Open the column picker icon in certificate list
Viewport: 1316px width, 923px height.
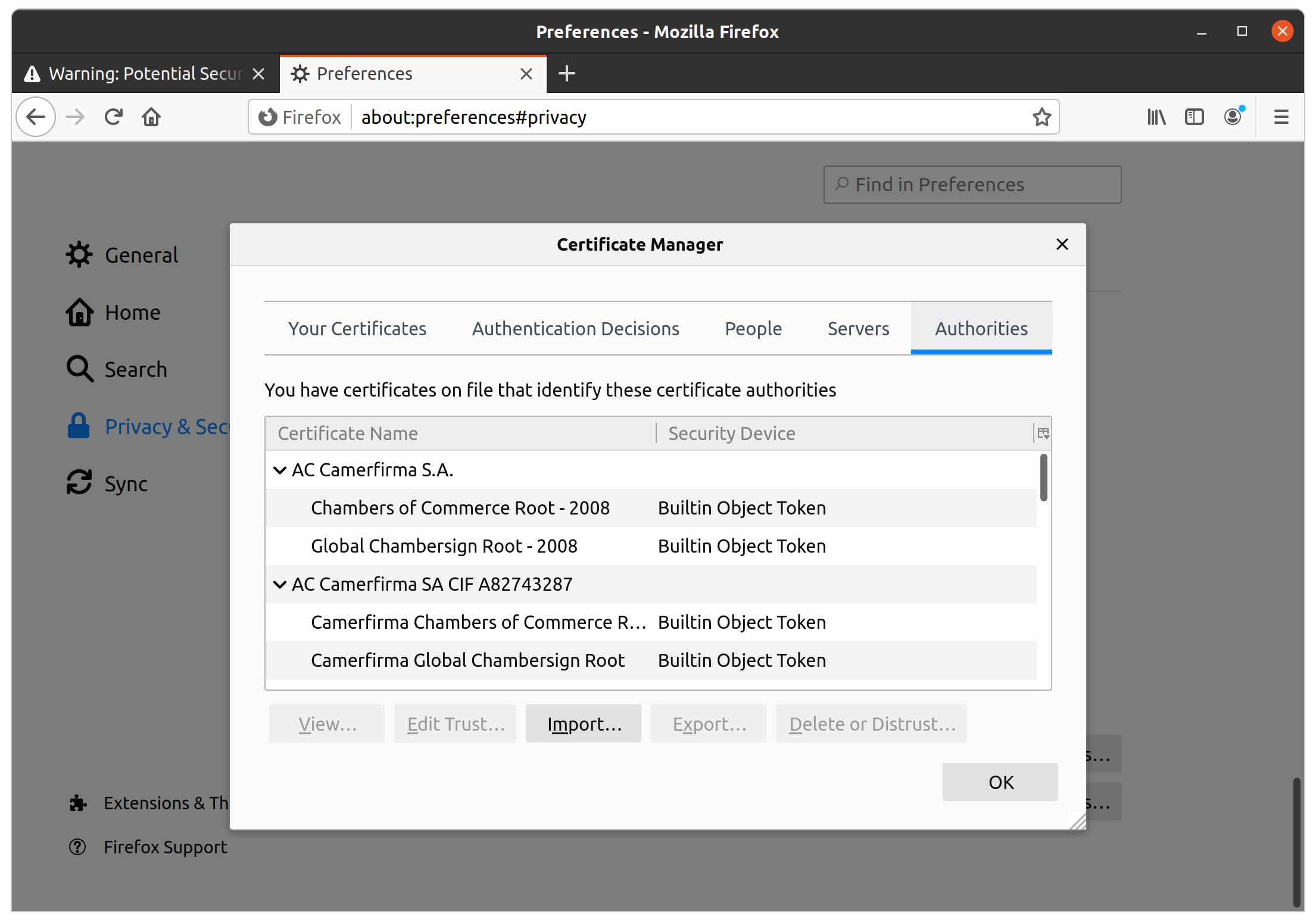click(x=1043, y=434)
